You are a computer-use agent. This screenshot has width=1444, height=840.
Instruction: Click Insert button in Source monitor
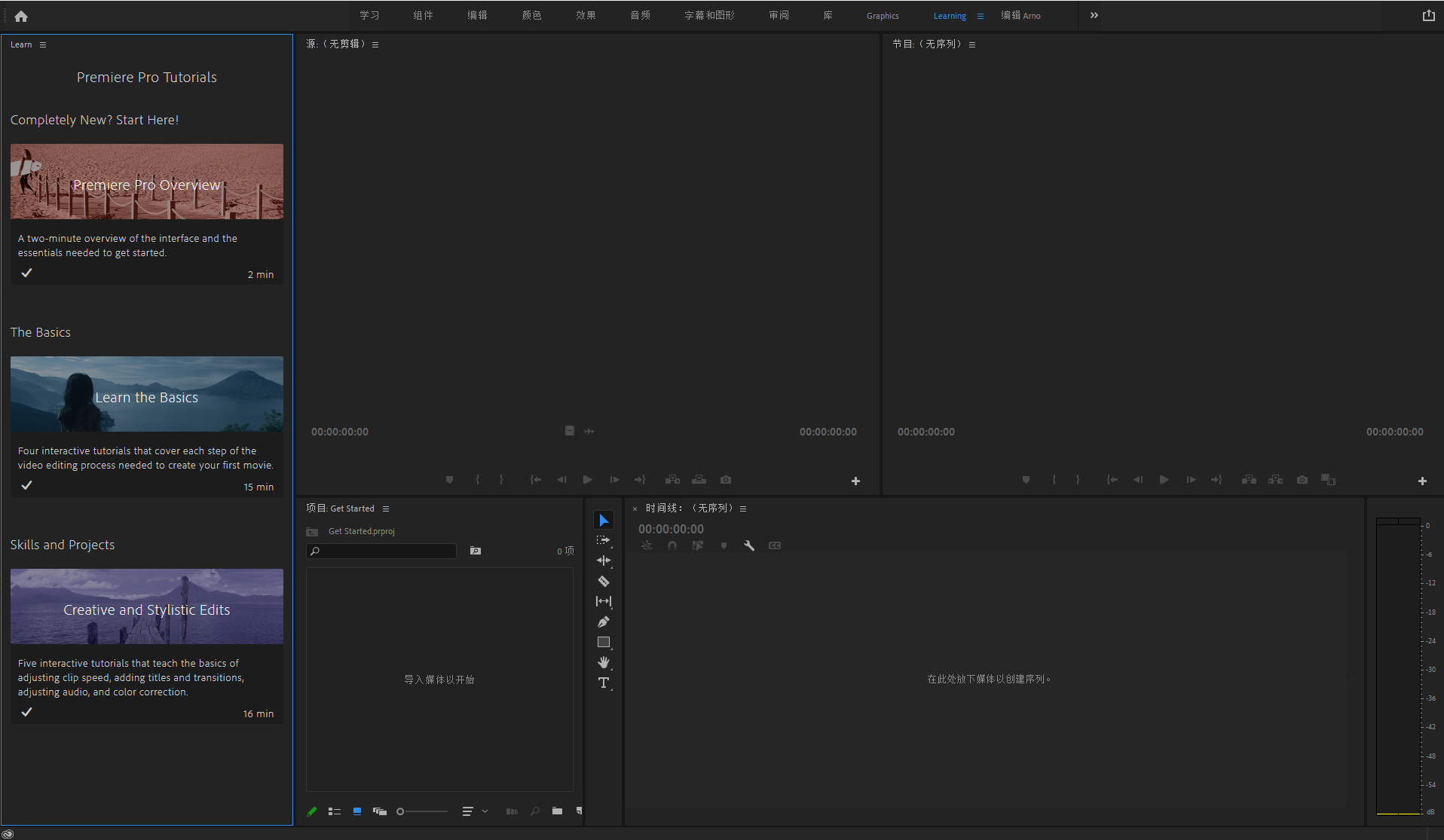pos(673,480)
